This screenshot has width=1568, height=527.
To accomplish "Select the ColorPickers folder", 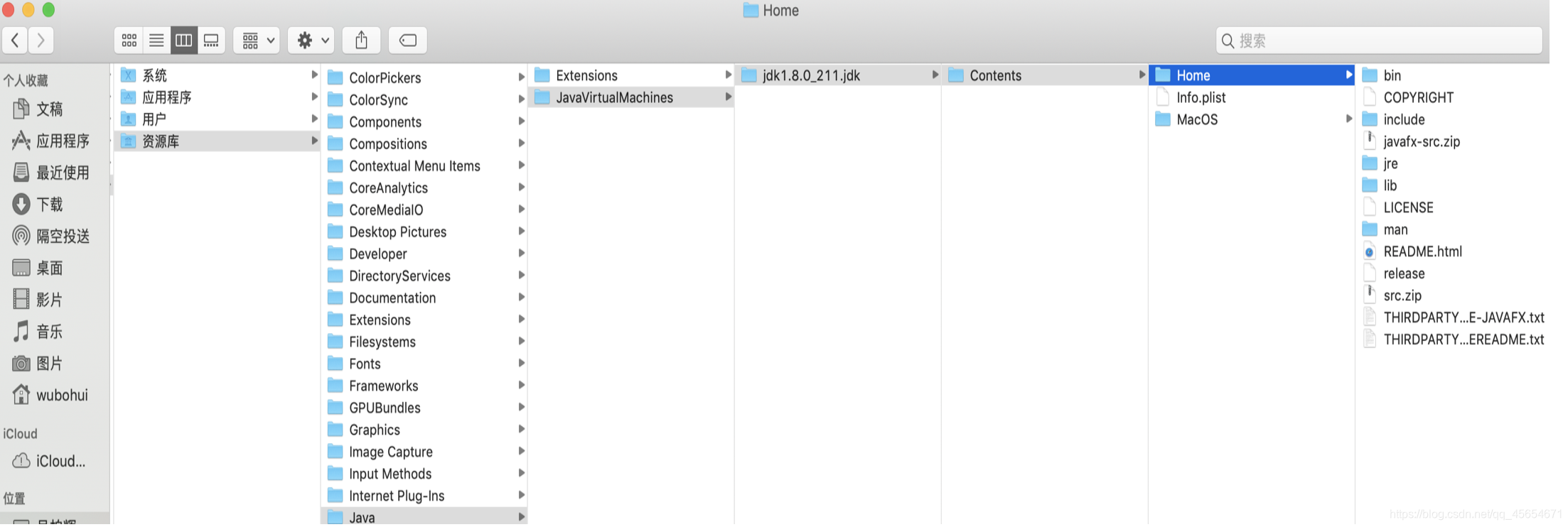I will (424, 78).
